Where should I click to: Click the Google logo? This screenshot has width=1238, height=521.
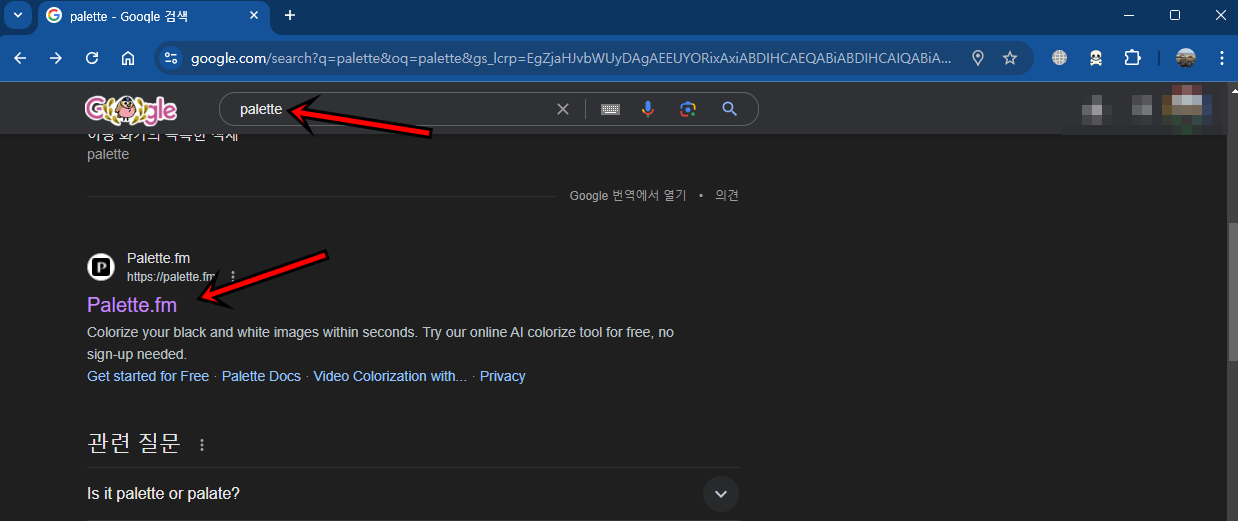click(x=131, y=108)
